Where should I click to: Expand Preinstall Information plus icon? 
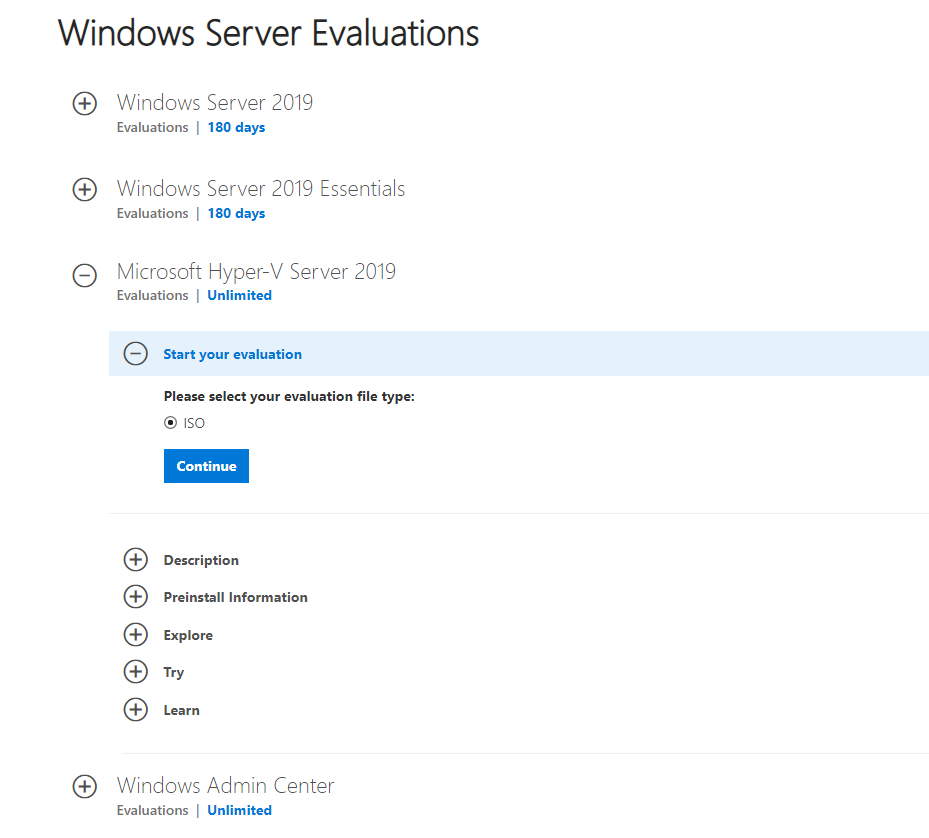click(x=136, y=596)
